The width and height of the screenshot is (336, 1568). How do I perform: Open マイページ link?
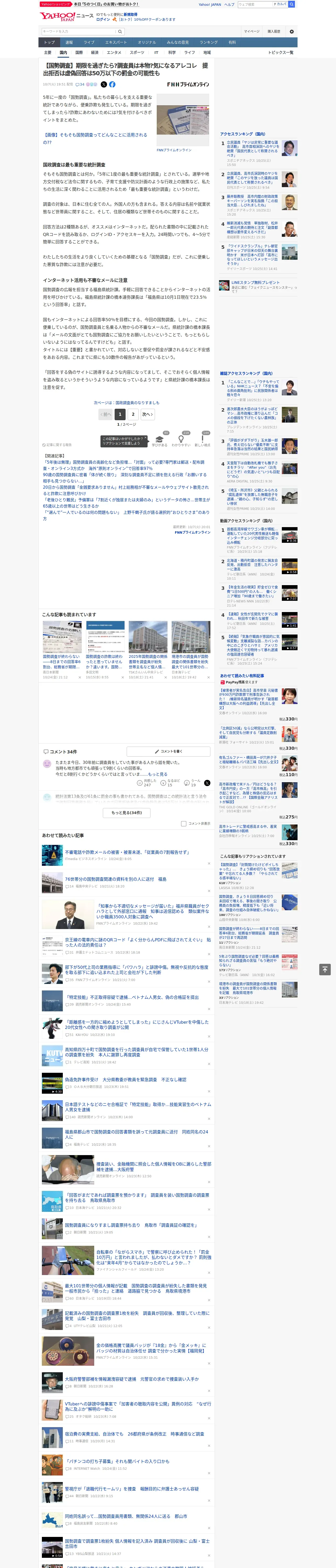[252, 32]
